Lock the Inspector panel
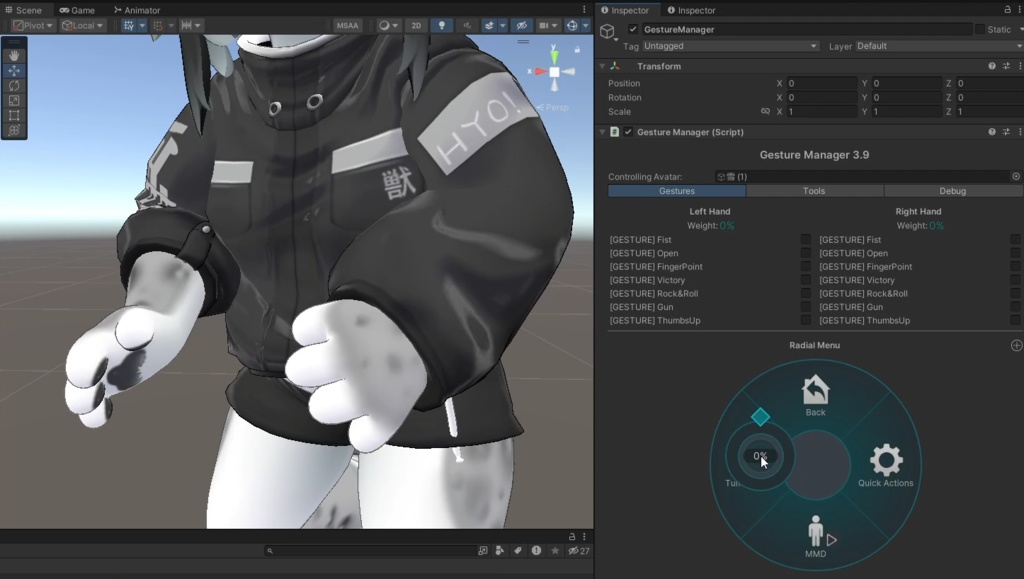 point(1008,10)
